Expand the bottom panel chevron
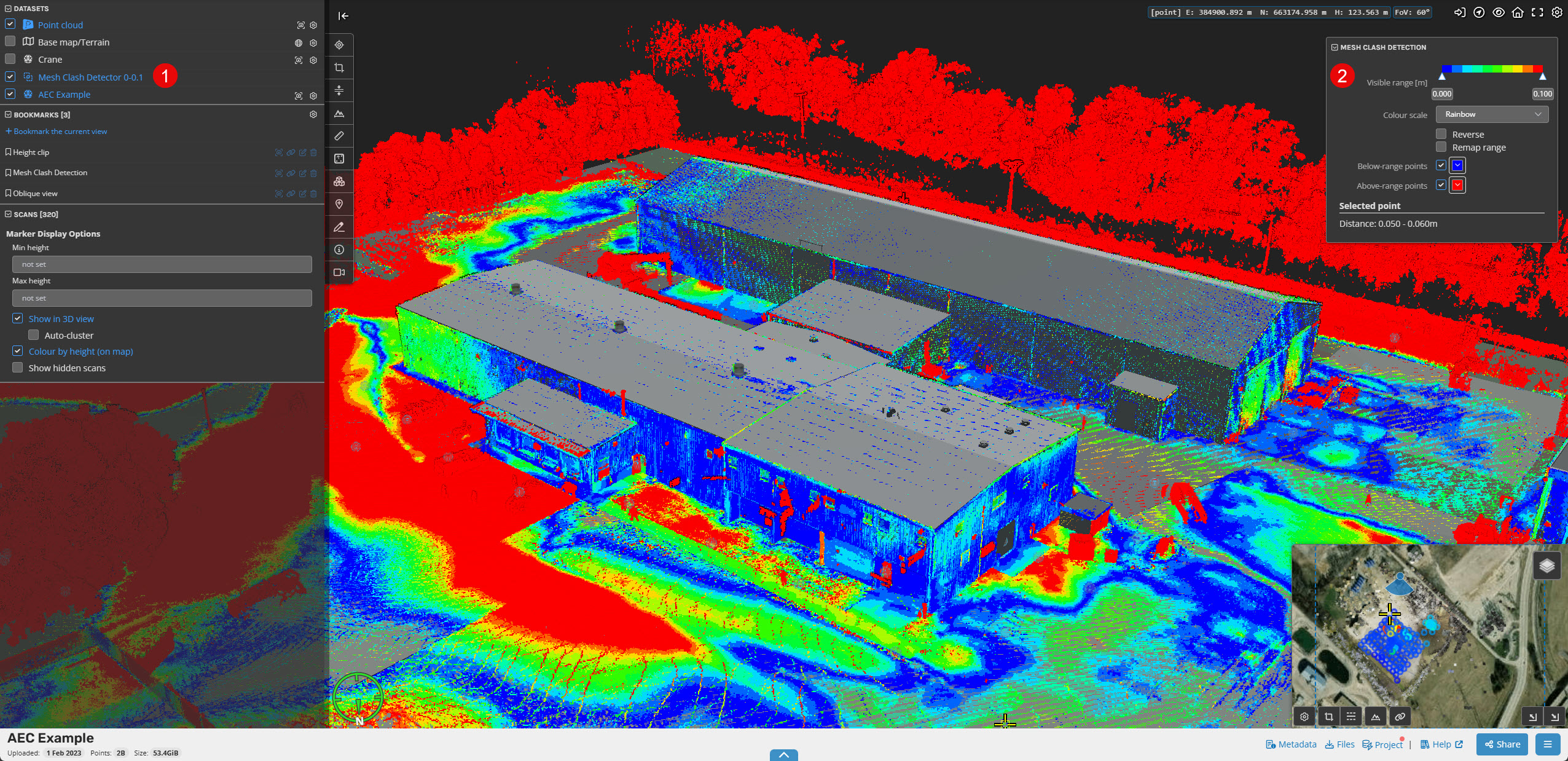Screen dimensions: 1568x761 click(x=783, y=755)
